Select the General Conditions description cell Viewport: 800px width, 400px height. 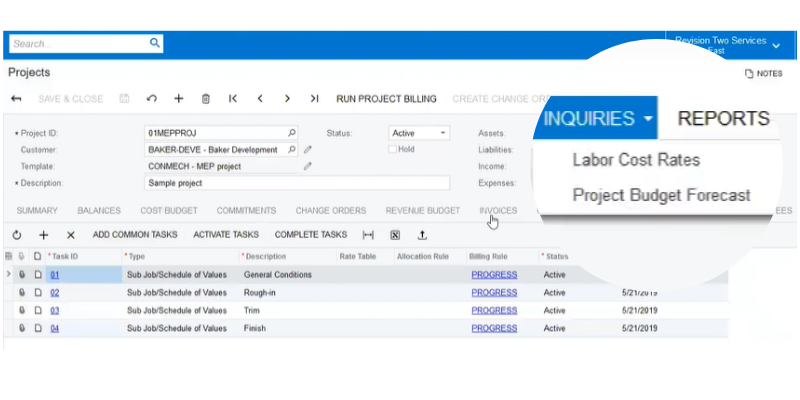(288, 275)
